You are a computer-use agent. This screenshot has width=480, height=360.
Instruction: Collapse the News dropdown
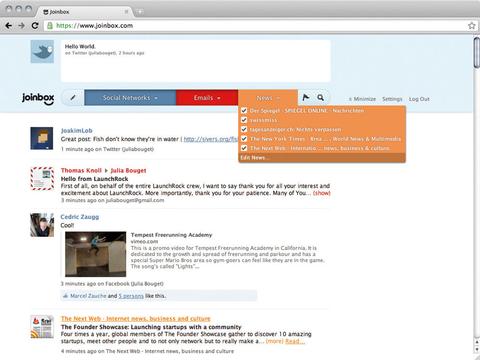point(268,98)
